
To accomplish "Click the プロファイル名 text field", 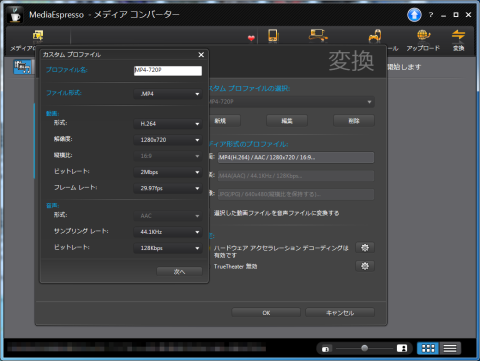I will 168,70.
